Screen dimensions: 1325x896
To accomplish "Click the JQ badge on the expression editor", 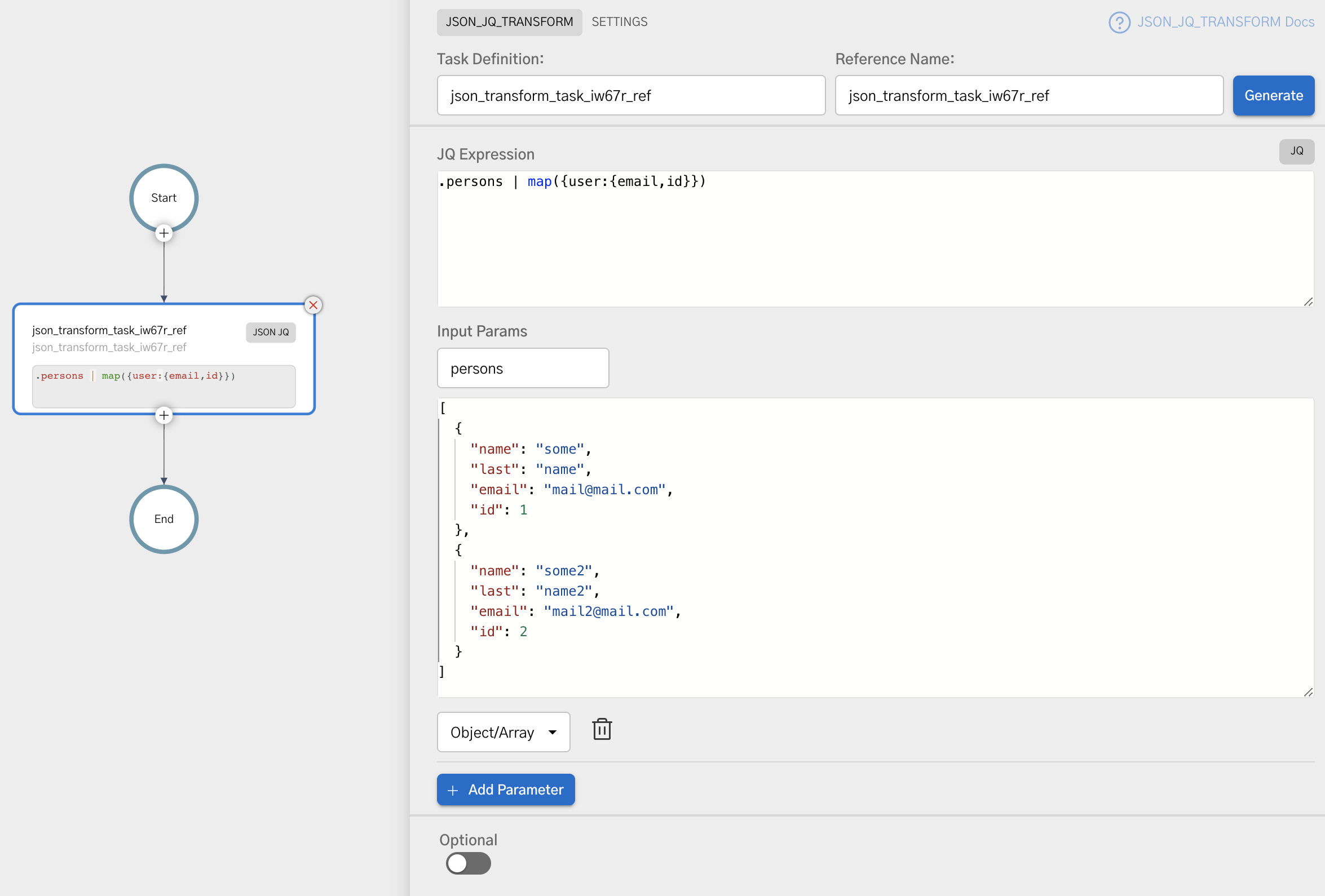I will click(x=1296, y=151).
